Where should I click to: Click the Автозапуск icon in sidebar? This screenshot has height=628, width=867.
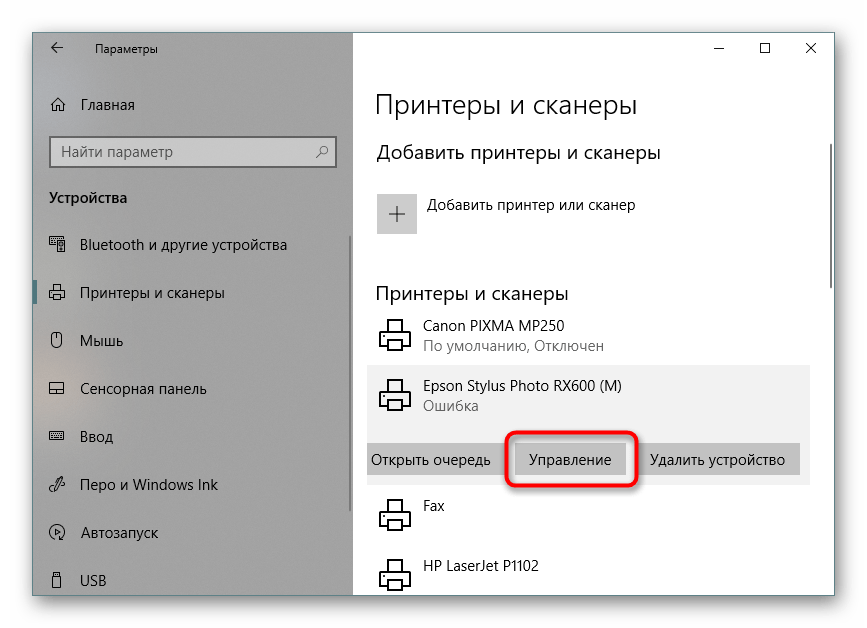point(55,533)
